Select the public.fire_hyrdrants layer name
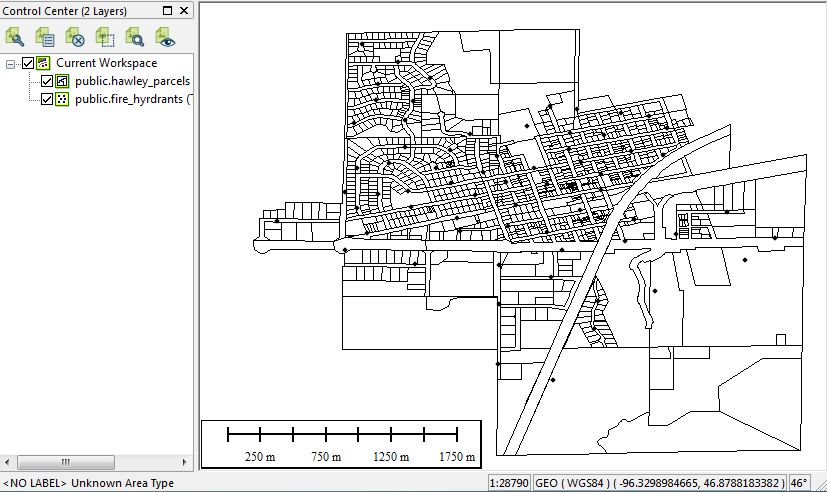The width and height of the screenshot is (827, 492). pyautogui.click(x=132, y=99)
